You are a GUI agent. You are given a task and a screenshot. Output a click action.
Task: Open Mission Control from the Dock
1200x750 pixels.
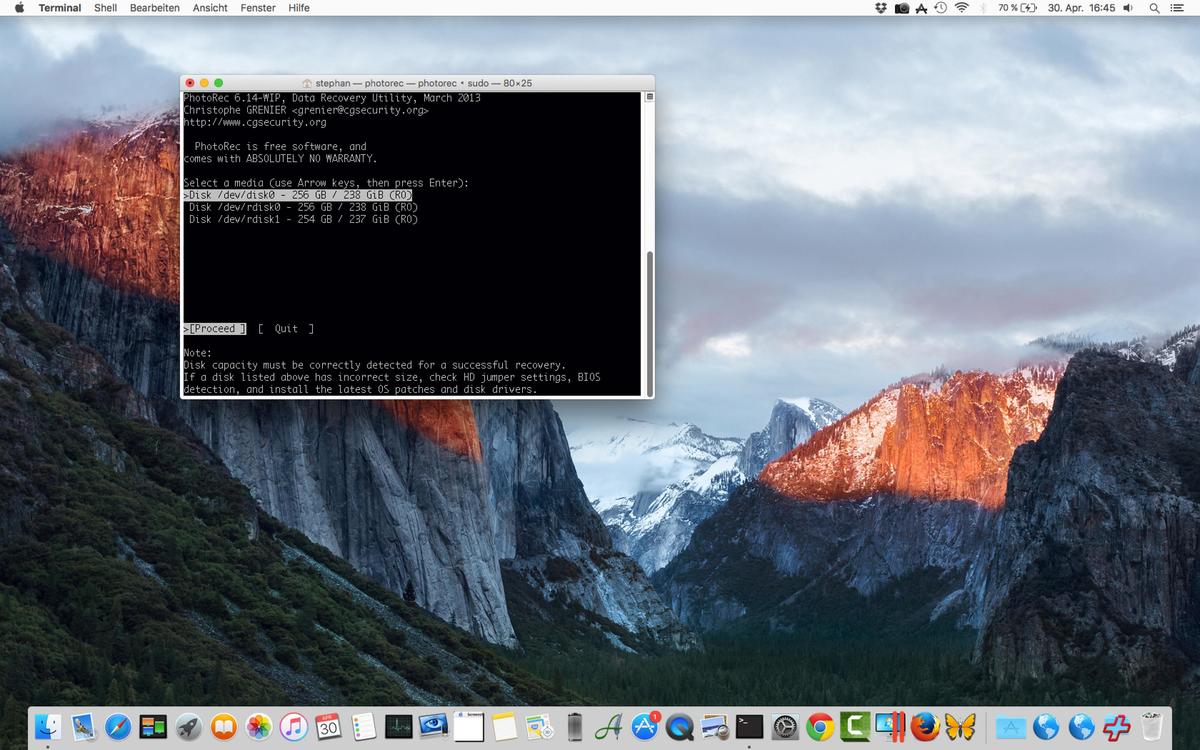tap(152, 727)
